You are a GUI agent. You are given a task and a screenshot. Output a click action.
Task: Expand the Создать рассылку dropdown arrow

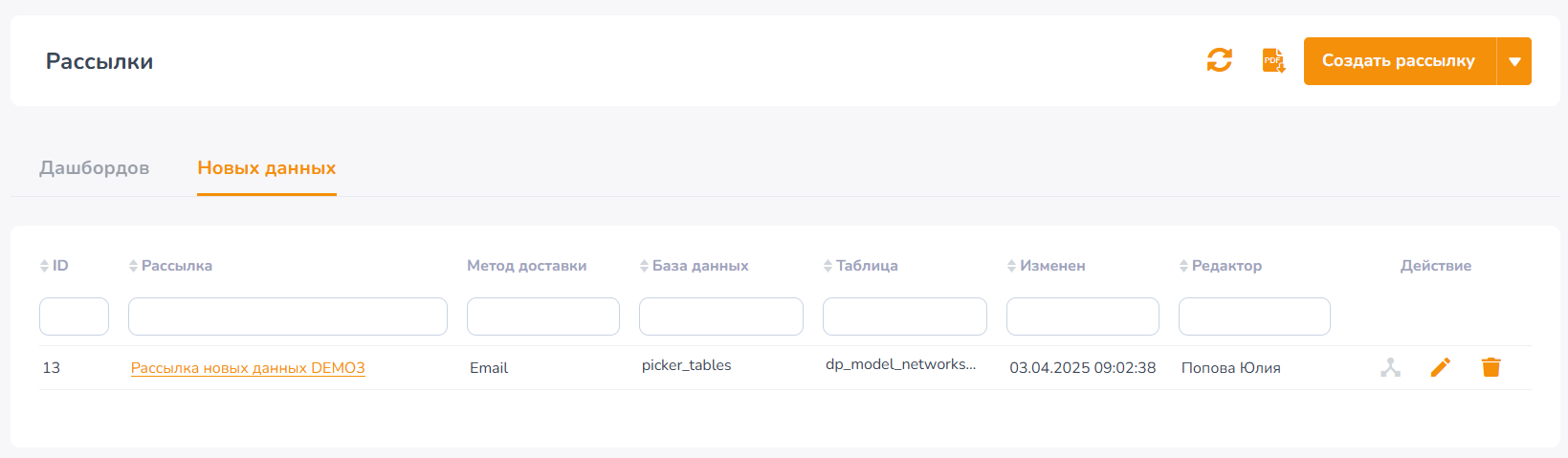[1514, 61]
